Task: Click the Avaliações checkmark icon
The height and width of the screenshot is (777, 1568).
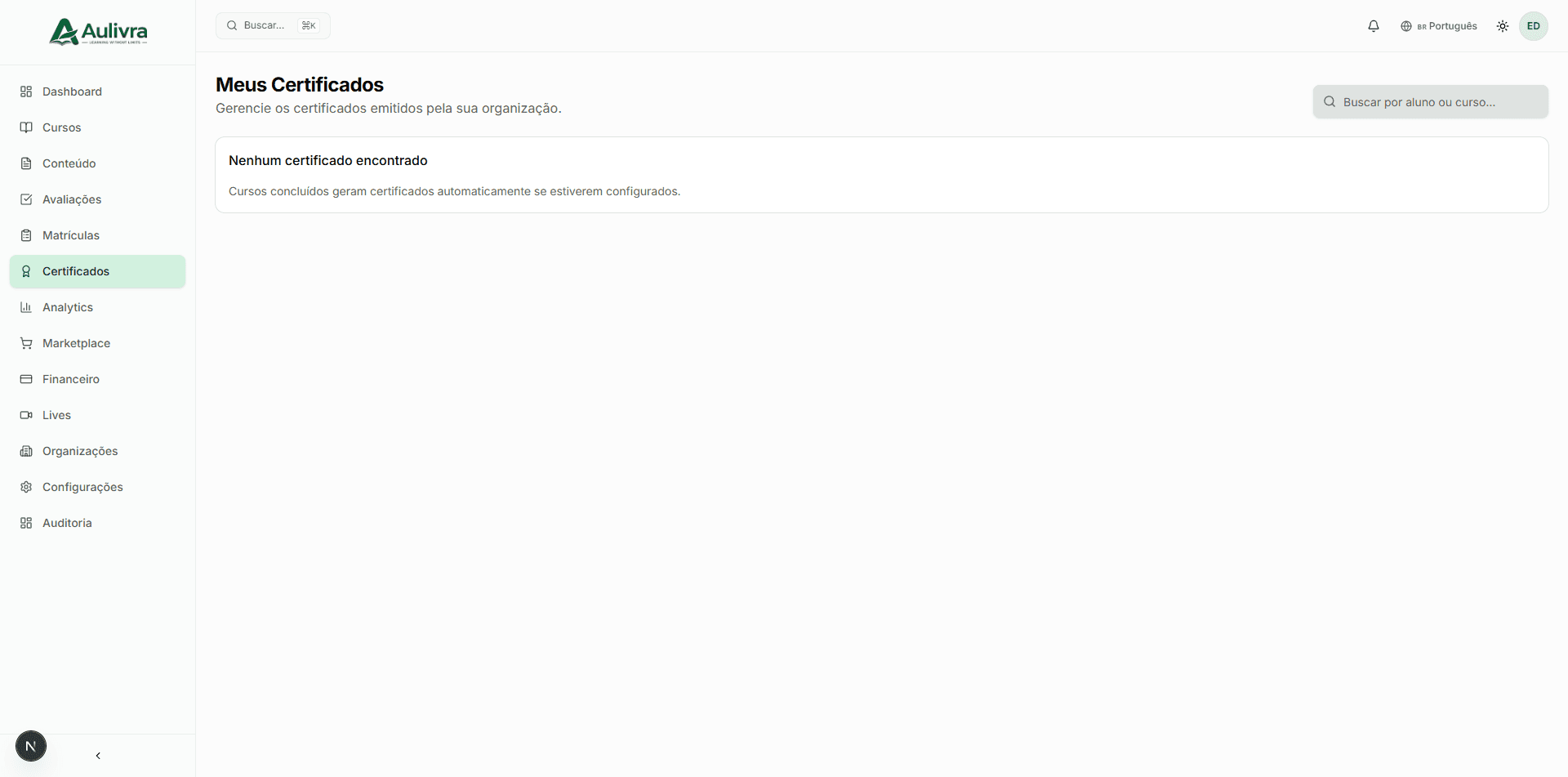Action: point(26,199)
